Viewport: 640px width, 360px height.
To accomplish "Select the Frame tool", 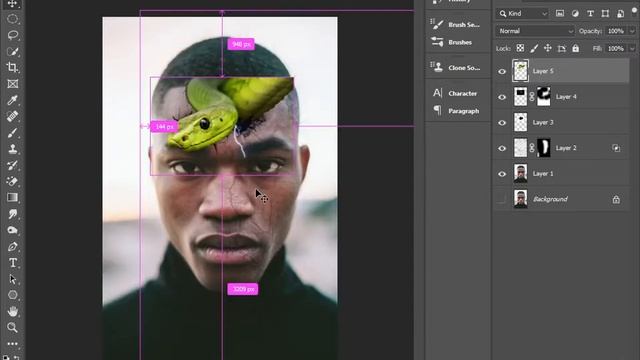I will click(12, 84).
